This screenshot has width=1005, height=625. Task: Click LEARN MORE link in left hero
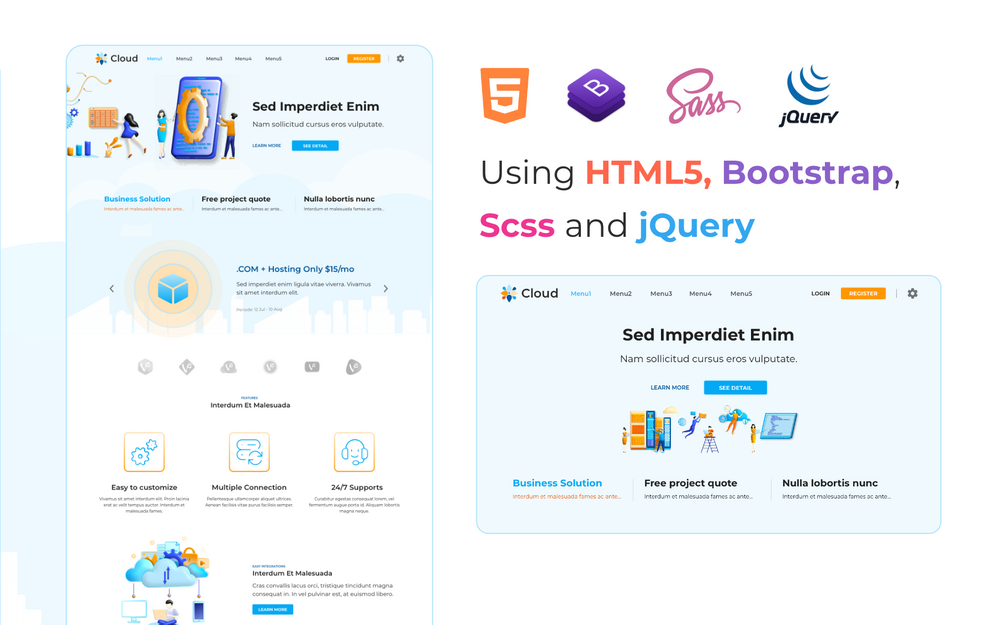pyautogui.click(x=267, y=146)
